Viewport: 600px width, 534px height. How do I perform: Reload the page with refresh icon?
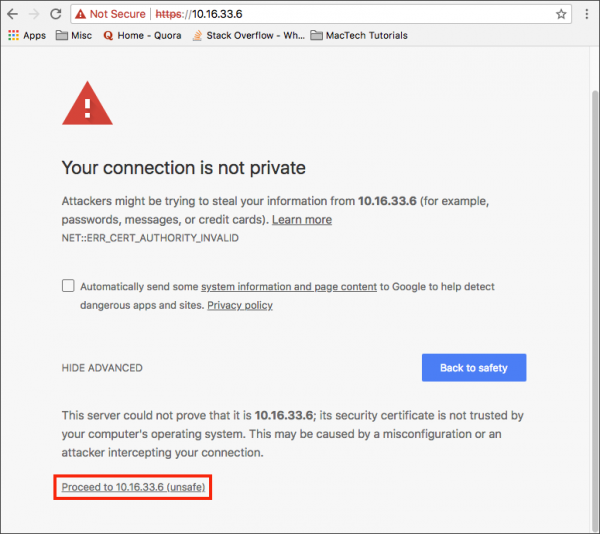click(x=56, y=14)
